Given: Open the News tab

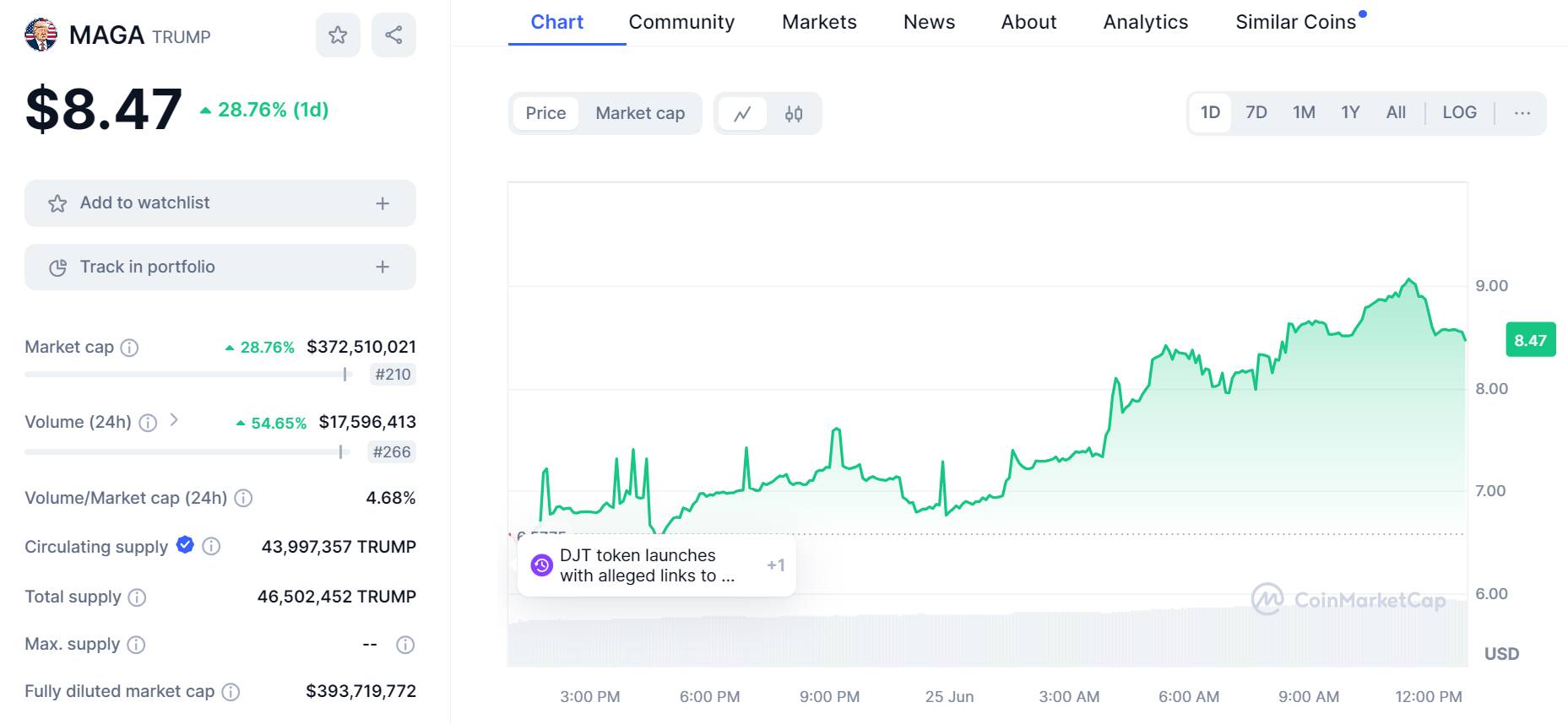Looking at the screenshot, I should point(929,22).
